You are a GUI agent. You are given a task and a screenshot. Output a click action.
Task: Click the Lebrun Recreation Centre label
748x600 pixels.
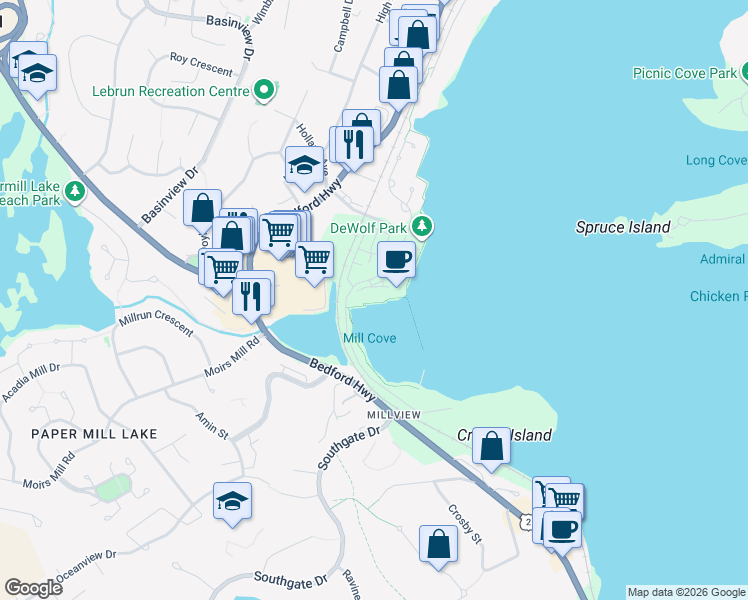(x=171, y=91)
